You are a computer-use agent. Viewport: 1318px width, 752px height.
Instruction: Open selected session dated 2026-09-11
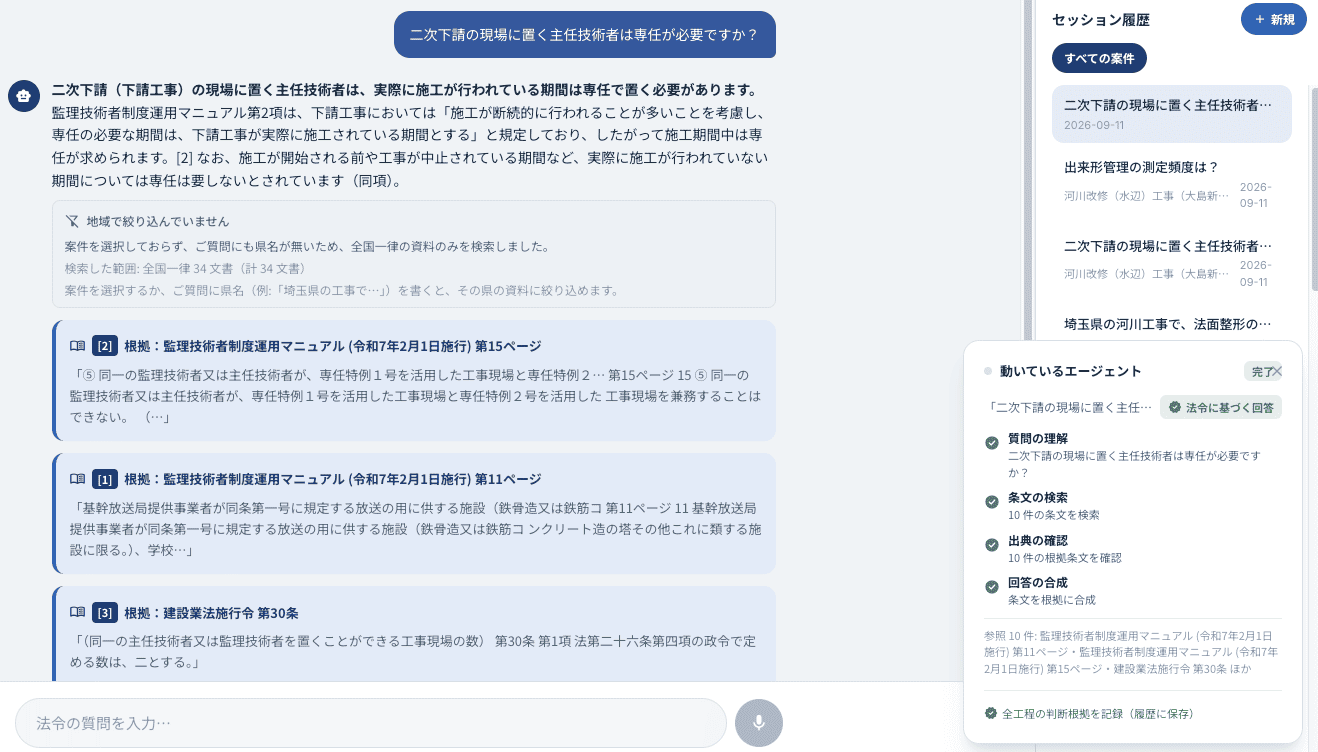click(x=1172, y=114)
